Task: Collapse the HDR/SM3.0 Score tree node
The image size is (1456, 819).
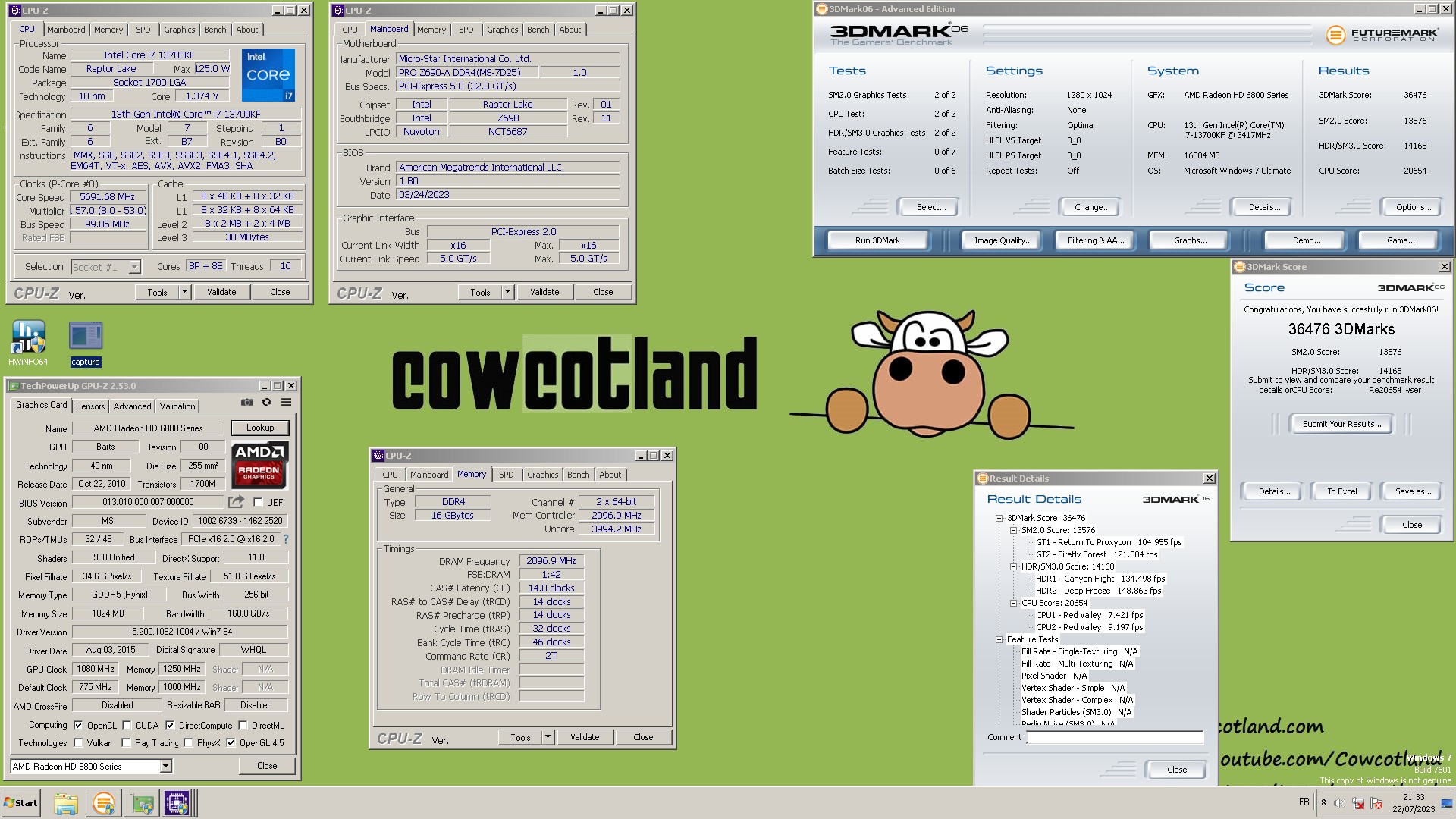Action: pyautogui.click(x=1013, y=566)
